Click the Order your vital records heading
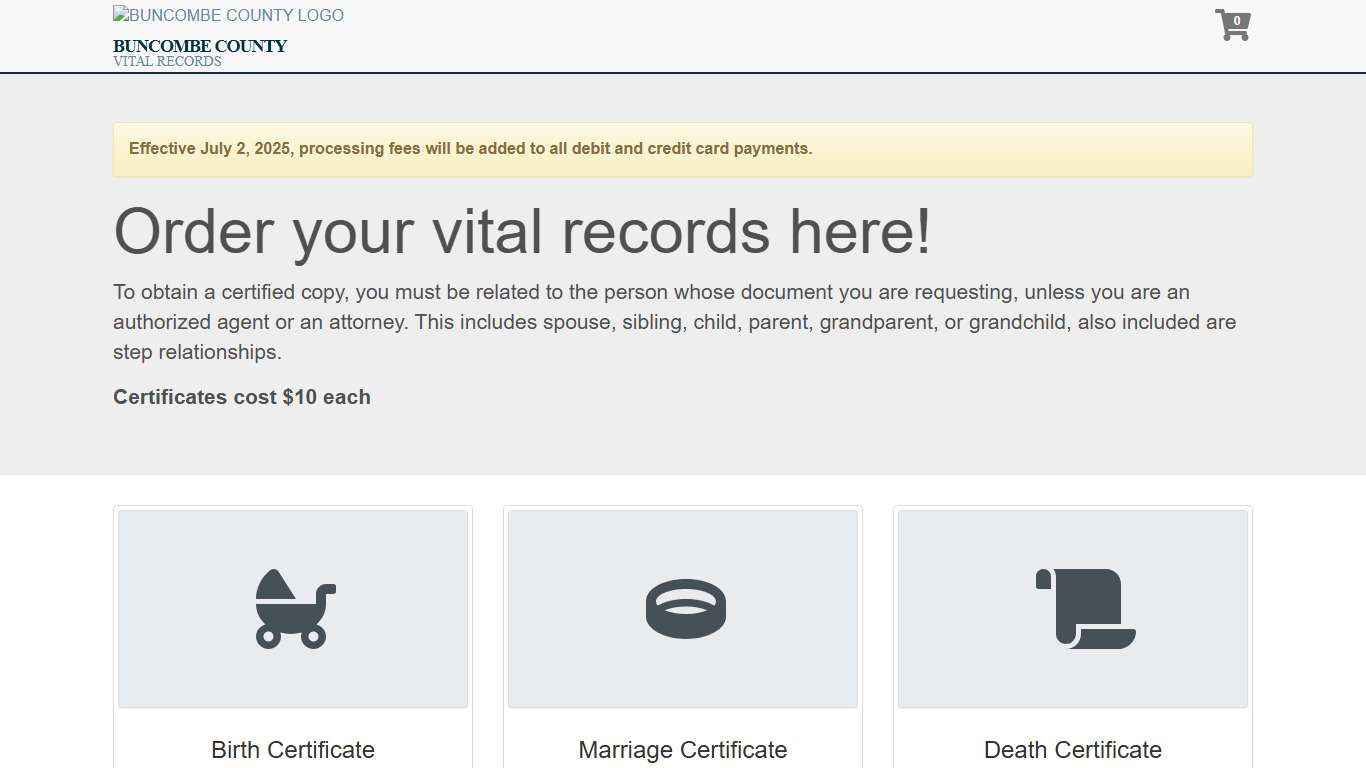The height and width of the screenshot is (768, 1366). [524, 231]
